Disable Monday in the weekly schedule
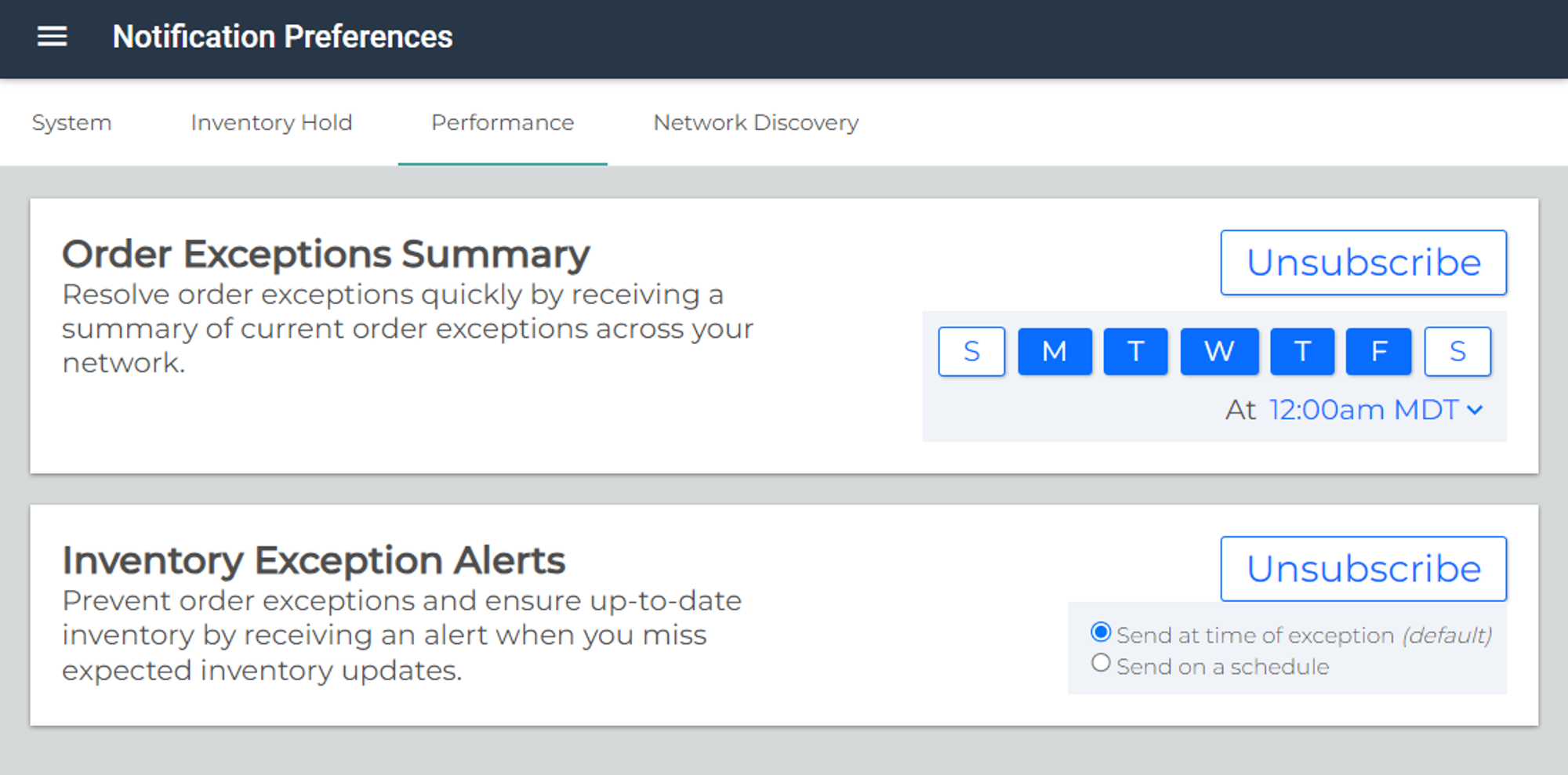The width and height of the screenshot is (1568, 775). click(1054, 351)
